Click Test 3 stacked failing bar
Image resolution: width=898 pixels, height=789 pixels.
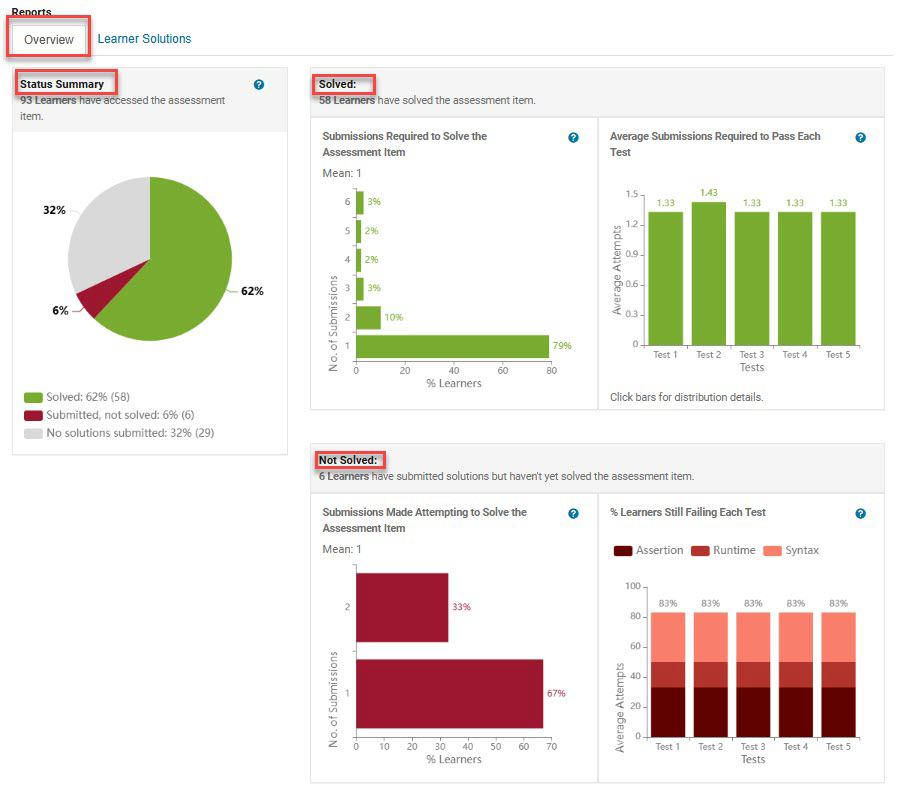[x=753, y=674]
